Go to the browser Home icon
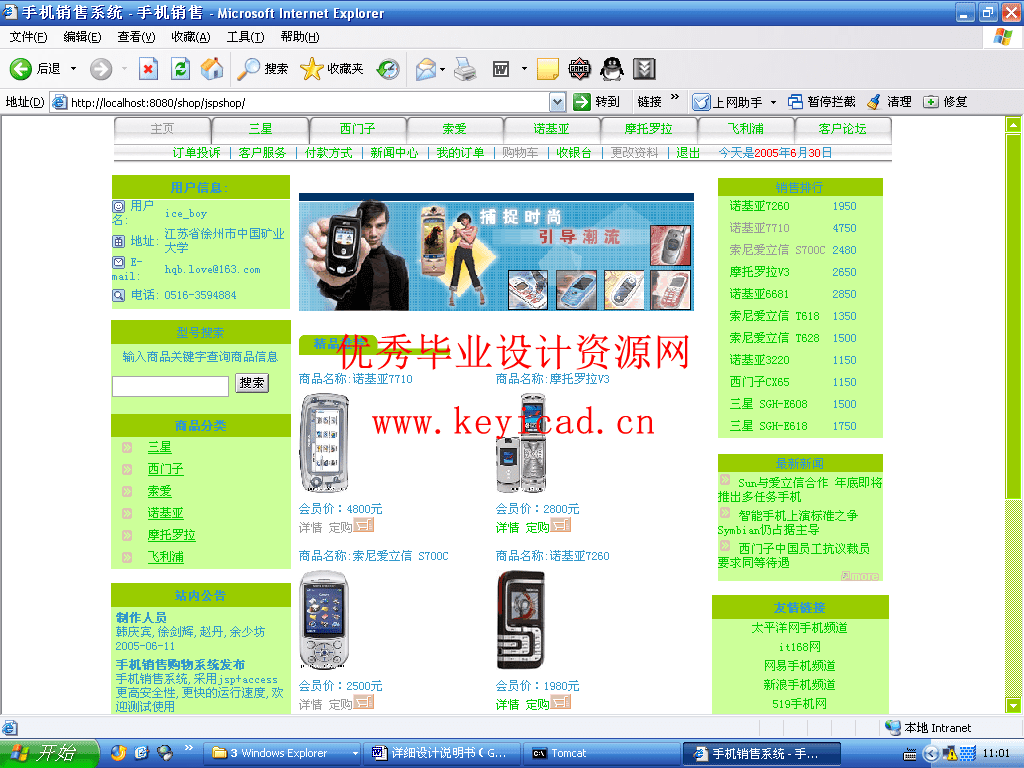This screenshot has height=768, width=1024. click(211, 69)
